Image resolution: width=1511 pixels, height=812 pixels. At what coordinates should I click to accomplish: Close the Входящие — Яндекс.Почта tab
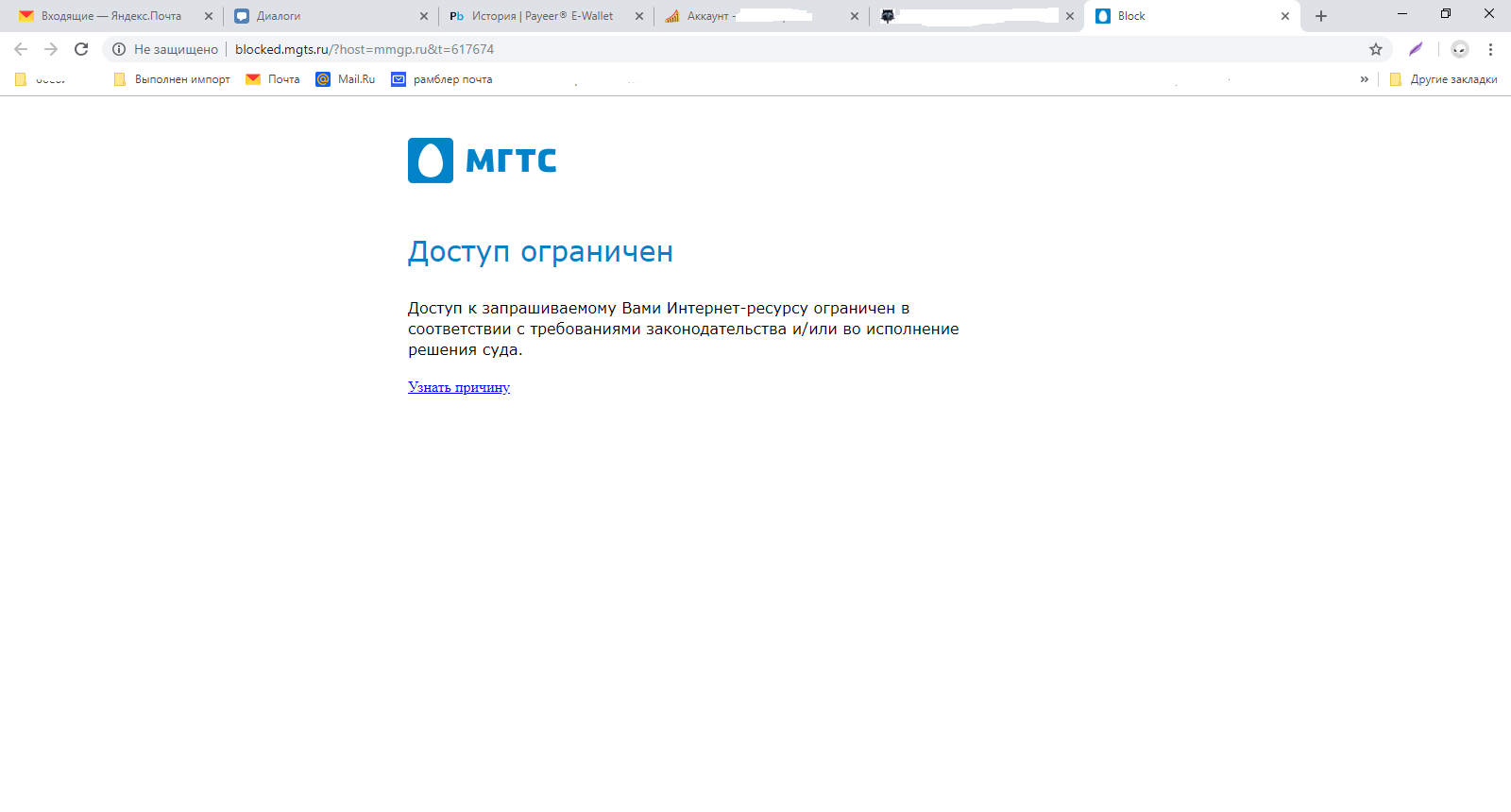tap(209, 16)
